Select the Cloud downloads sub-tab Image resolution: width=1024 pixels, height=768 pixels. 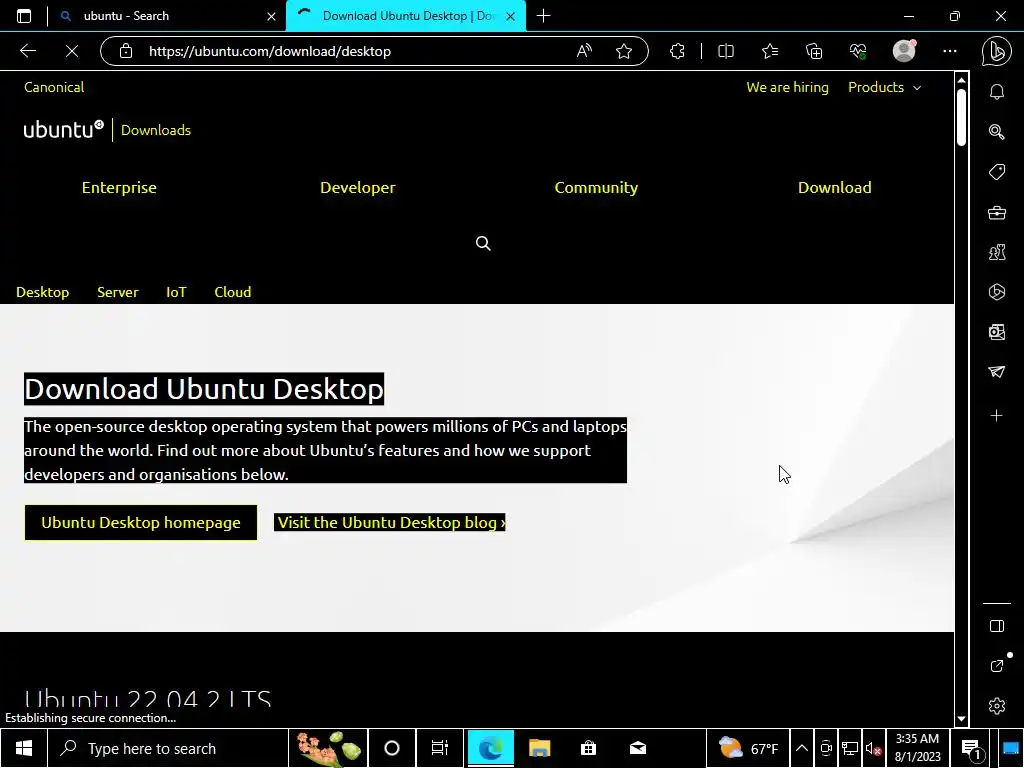[232, 292]
